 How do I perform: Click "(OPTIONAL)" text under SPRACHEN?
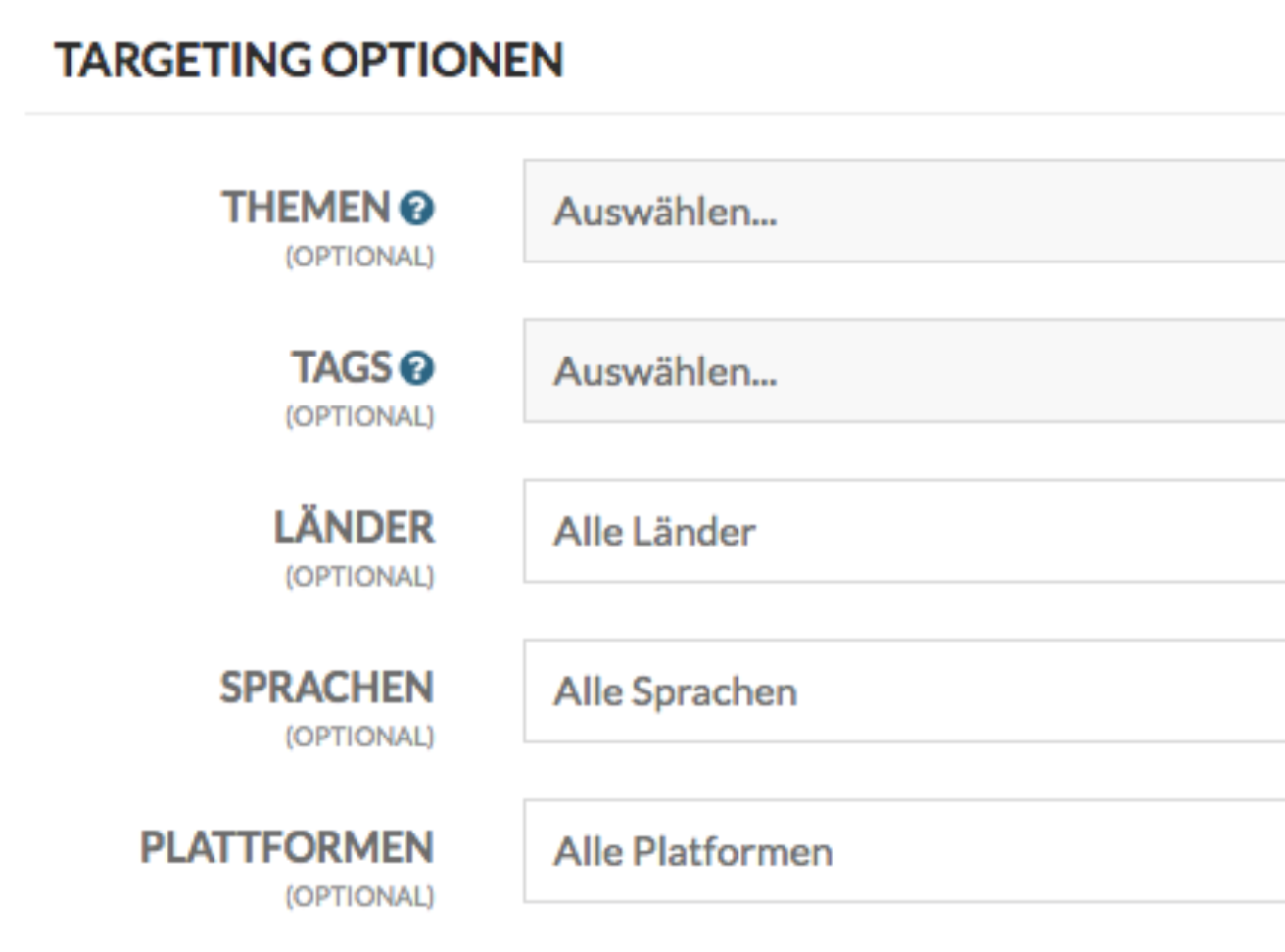(359, 736)
